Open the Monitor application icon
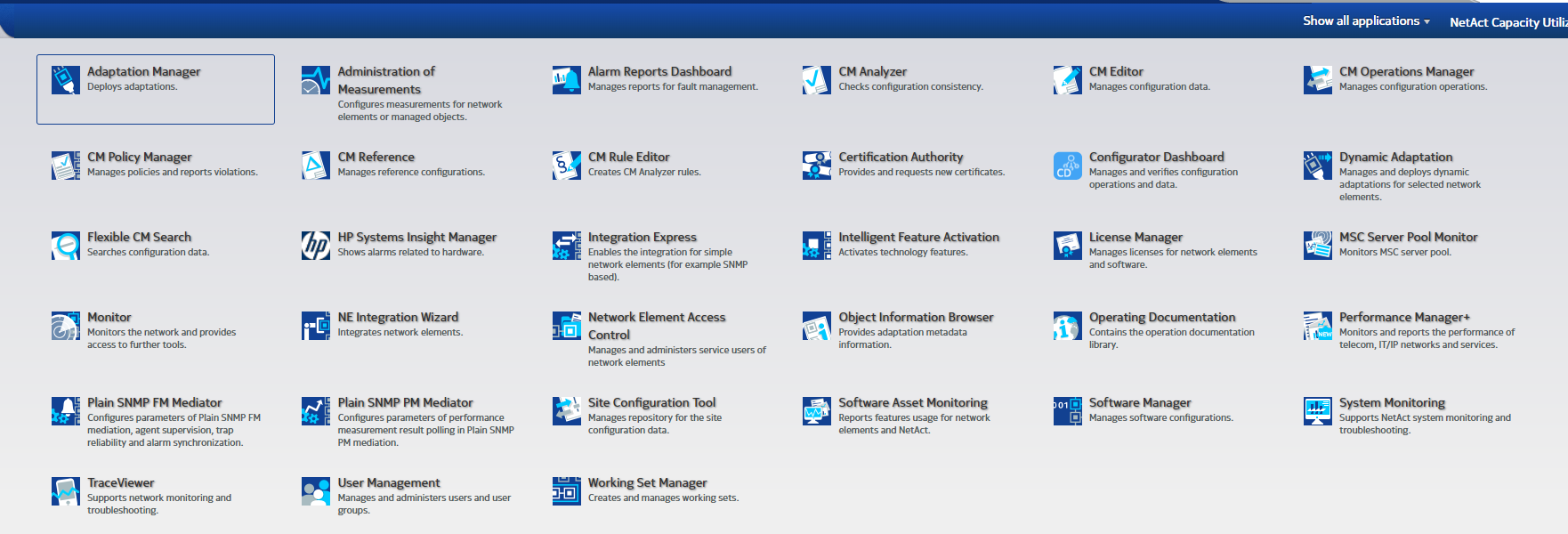Viewport: 1568px width, 534px height. pos(66,326)
